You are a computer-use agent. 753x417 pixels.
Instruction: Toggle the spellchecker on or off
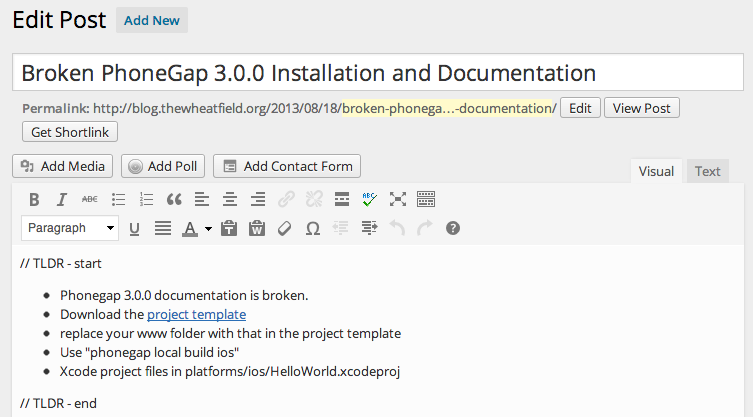370,199
